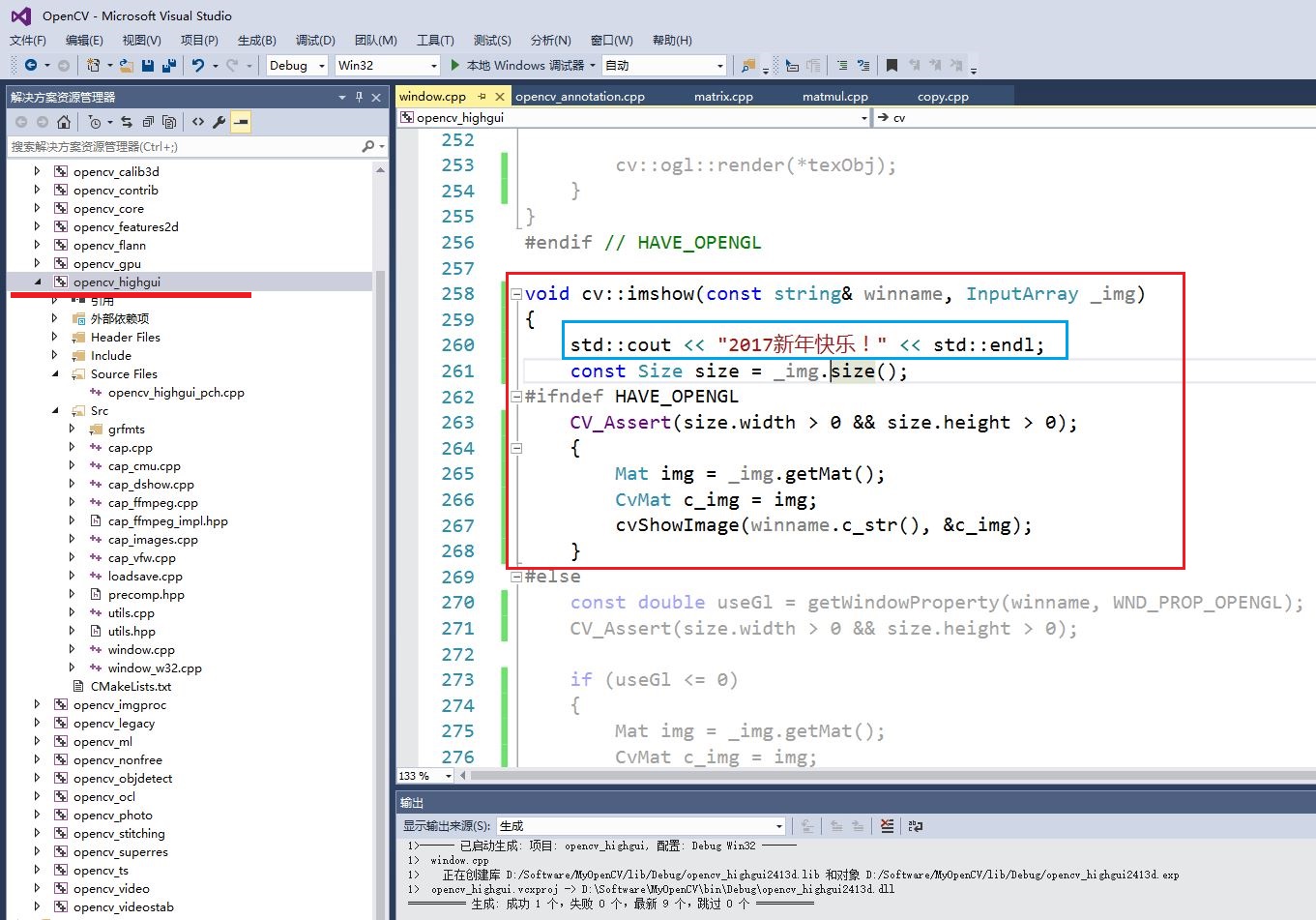Open Properties via the wrench icon
Screen dimensions: 1316x920
pos(219,122)
